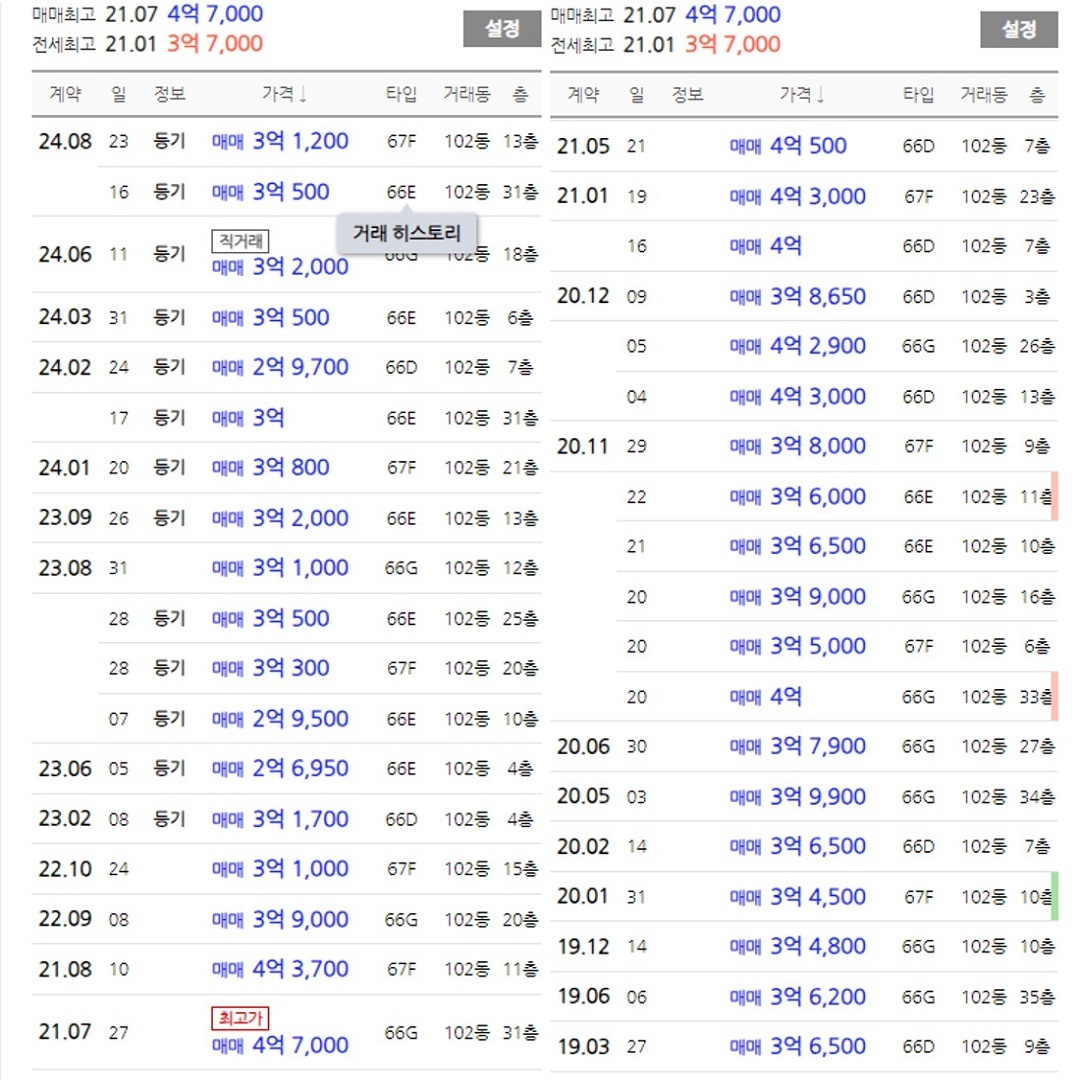Screen dimensions: 1080x1080
Task: Click 등기 label on 24.08 23 row
Action: (x=169, y=141)
